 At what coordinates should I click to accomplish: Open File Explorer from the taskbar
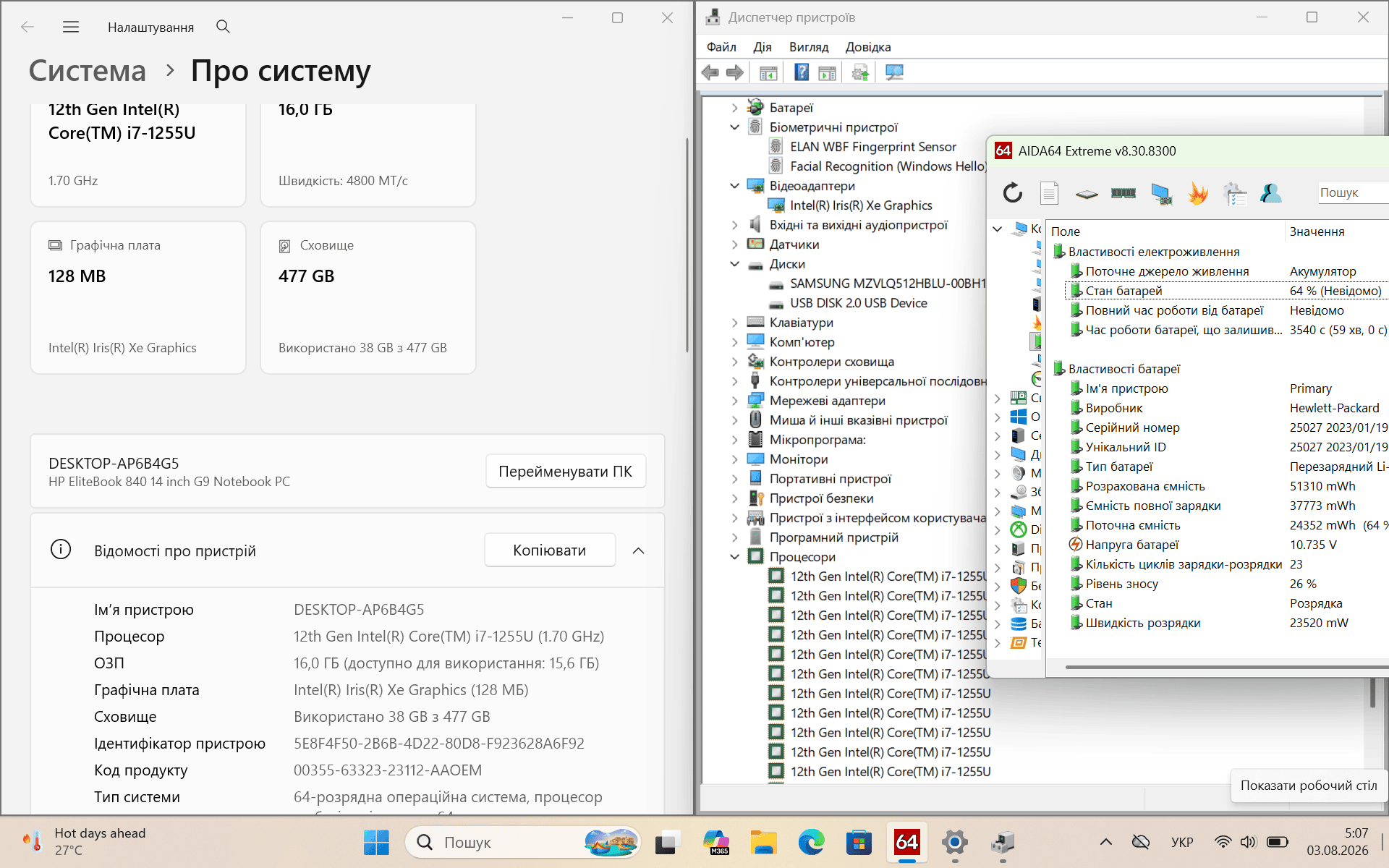pyautogui.click(x=763, y=842)
